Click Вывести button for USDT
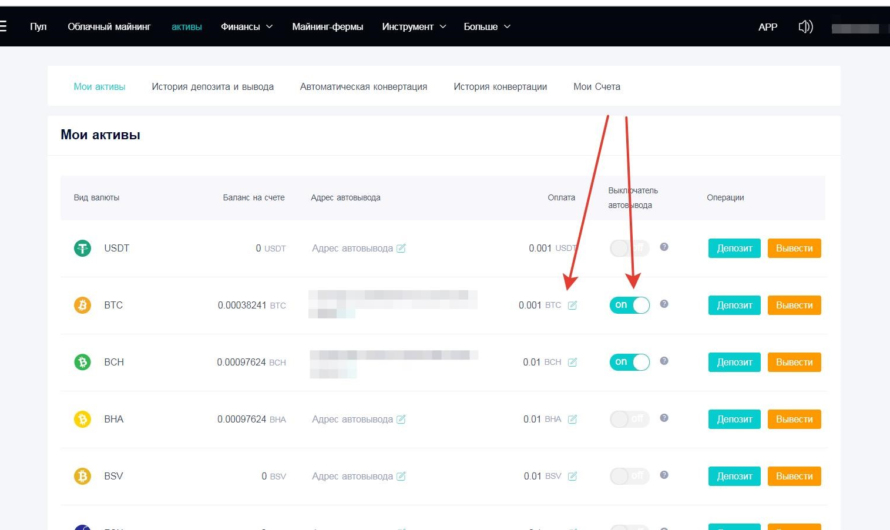890x530 pixels. click(x=794, y=248)
